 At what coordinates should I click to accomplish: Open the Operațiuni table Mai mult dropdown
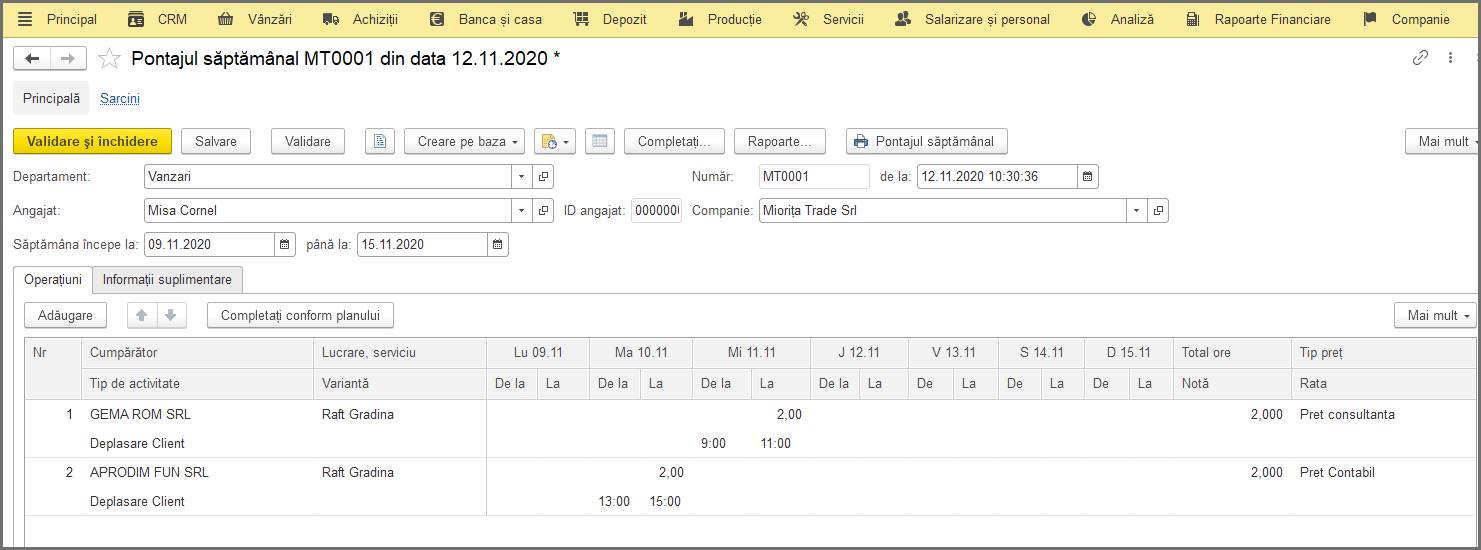pyautogui.click(x=1435, y=315)
